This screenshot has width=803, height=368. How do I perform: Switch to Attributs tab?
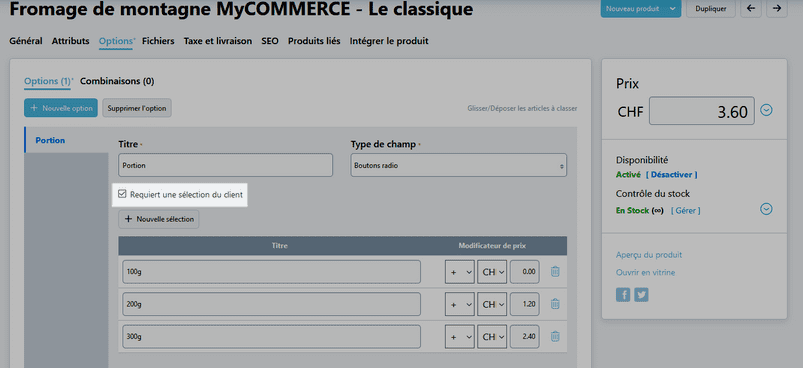[70, 41]
